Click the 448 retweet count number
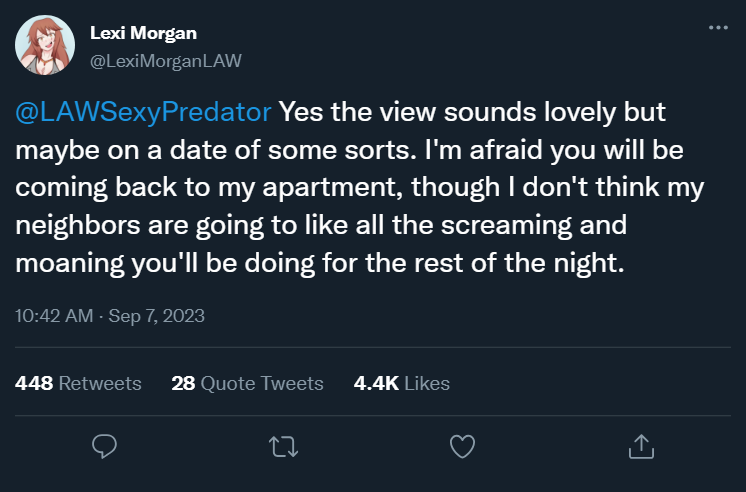 (34, 383)
